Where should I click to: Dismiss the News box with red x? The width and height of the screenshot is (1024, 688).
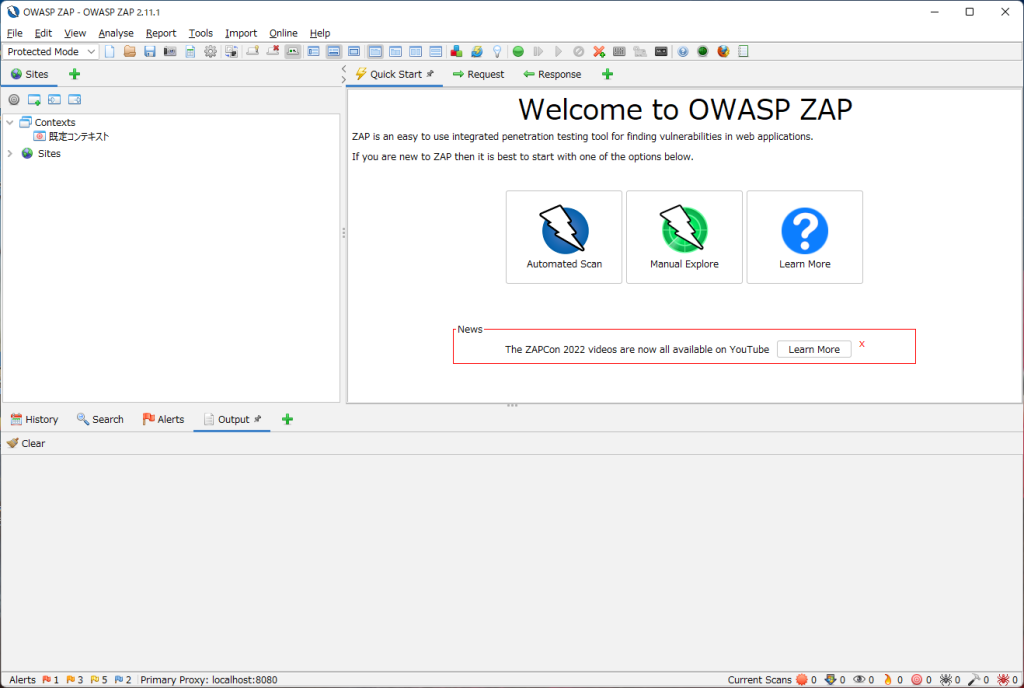click(x=862, y=344)
